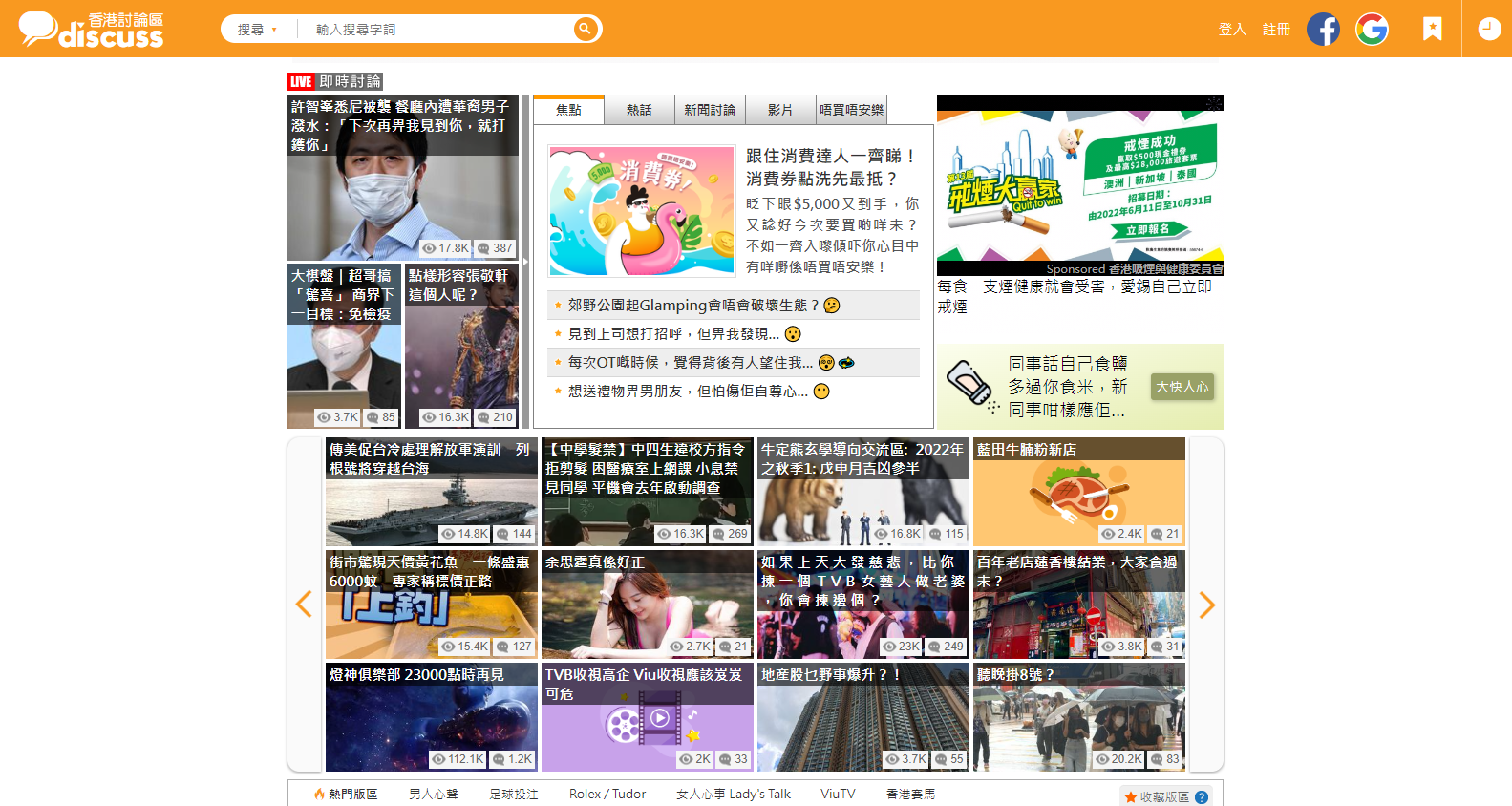This screenshot has height=806, width=1512.
Task: Click the 112.1K views badge on 燈神俱樂部
Action: click(458, 759)
